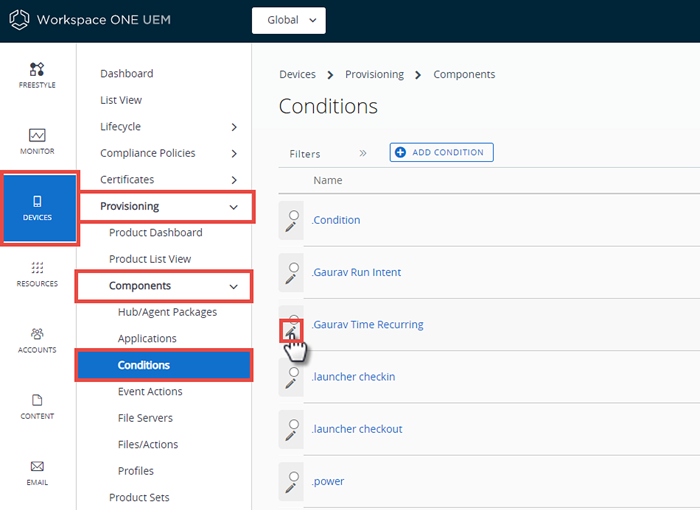The width and height of the screenshot is (700, 510).
Task: Click the Workspace ONE UEM logo
Action: coord(20,20)
